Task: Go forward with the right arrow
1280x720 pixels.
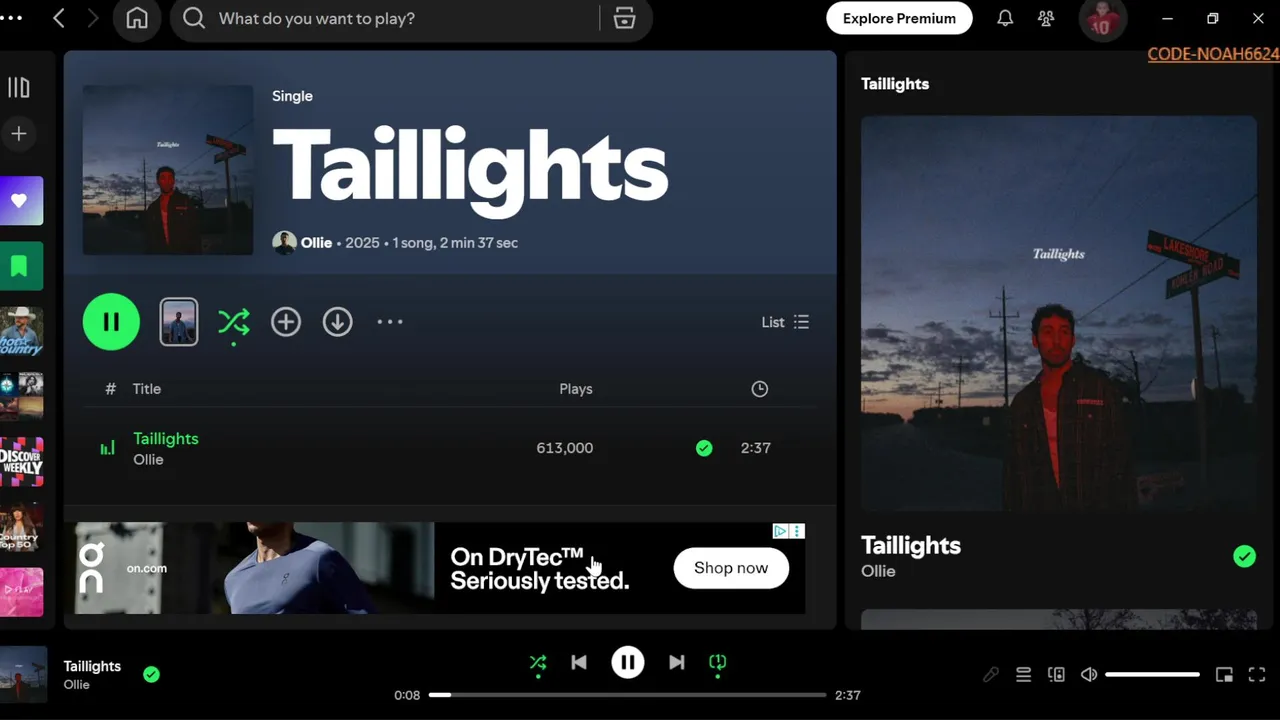Action: click(94, 18)
